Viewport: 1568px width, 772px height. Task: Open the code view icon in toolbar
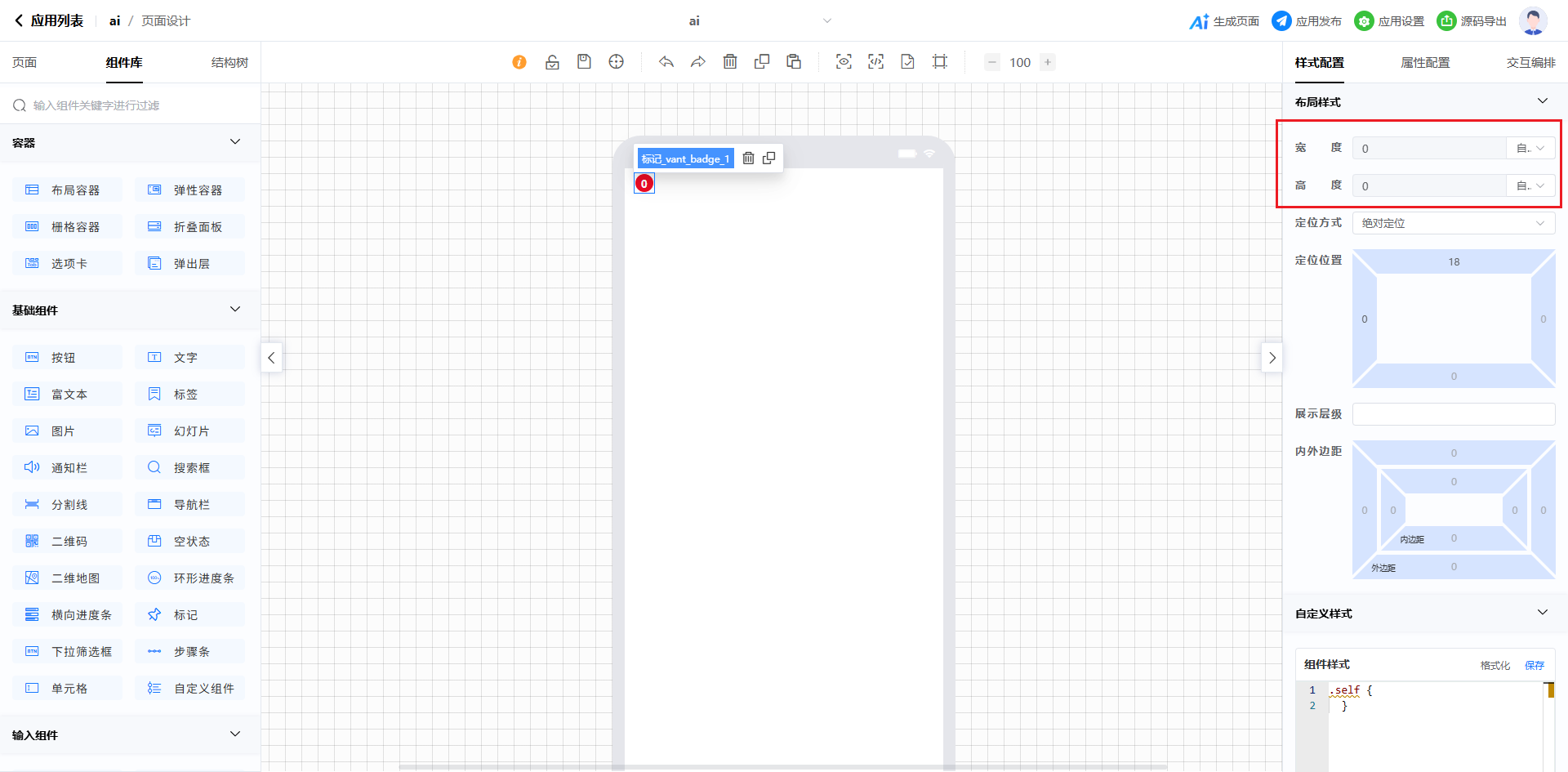click(875, 62)
